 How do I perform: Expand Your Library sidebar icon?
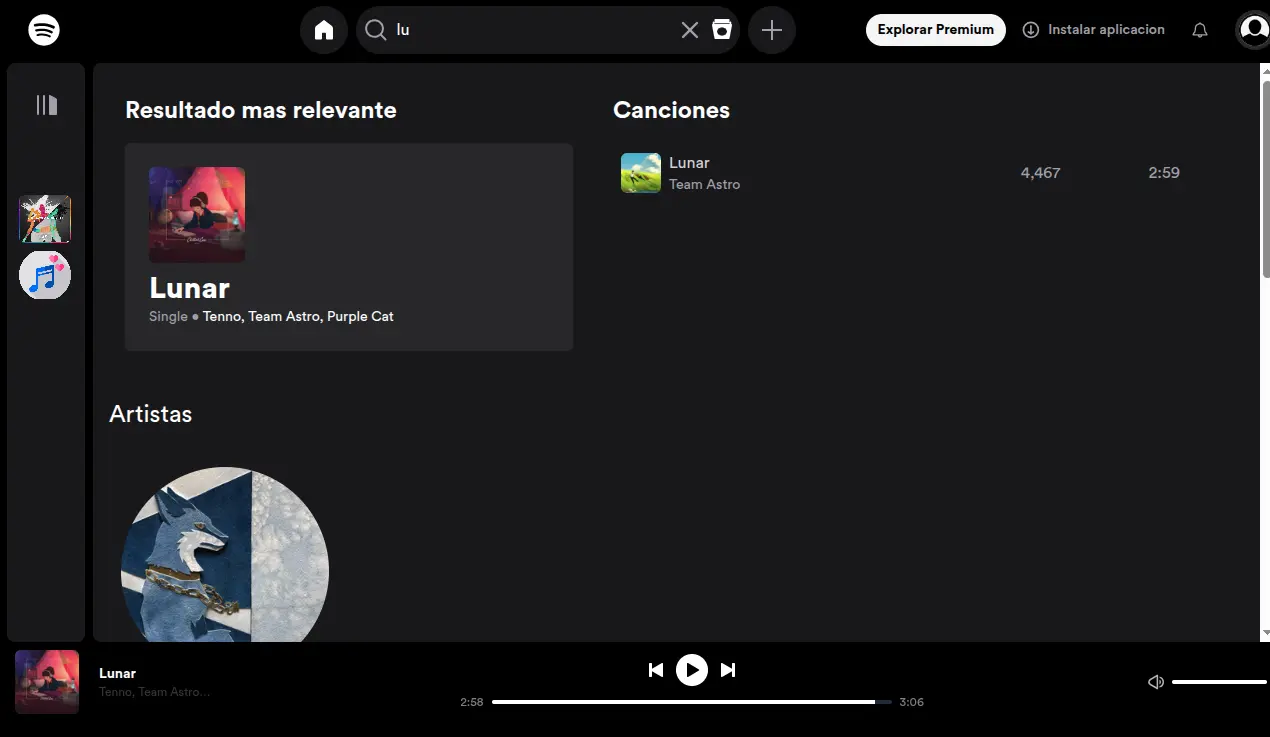pos(46,105)
